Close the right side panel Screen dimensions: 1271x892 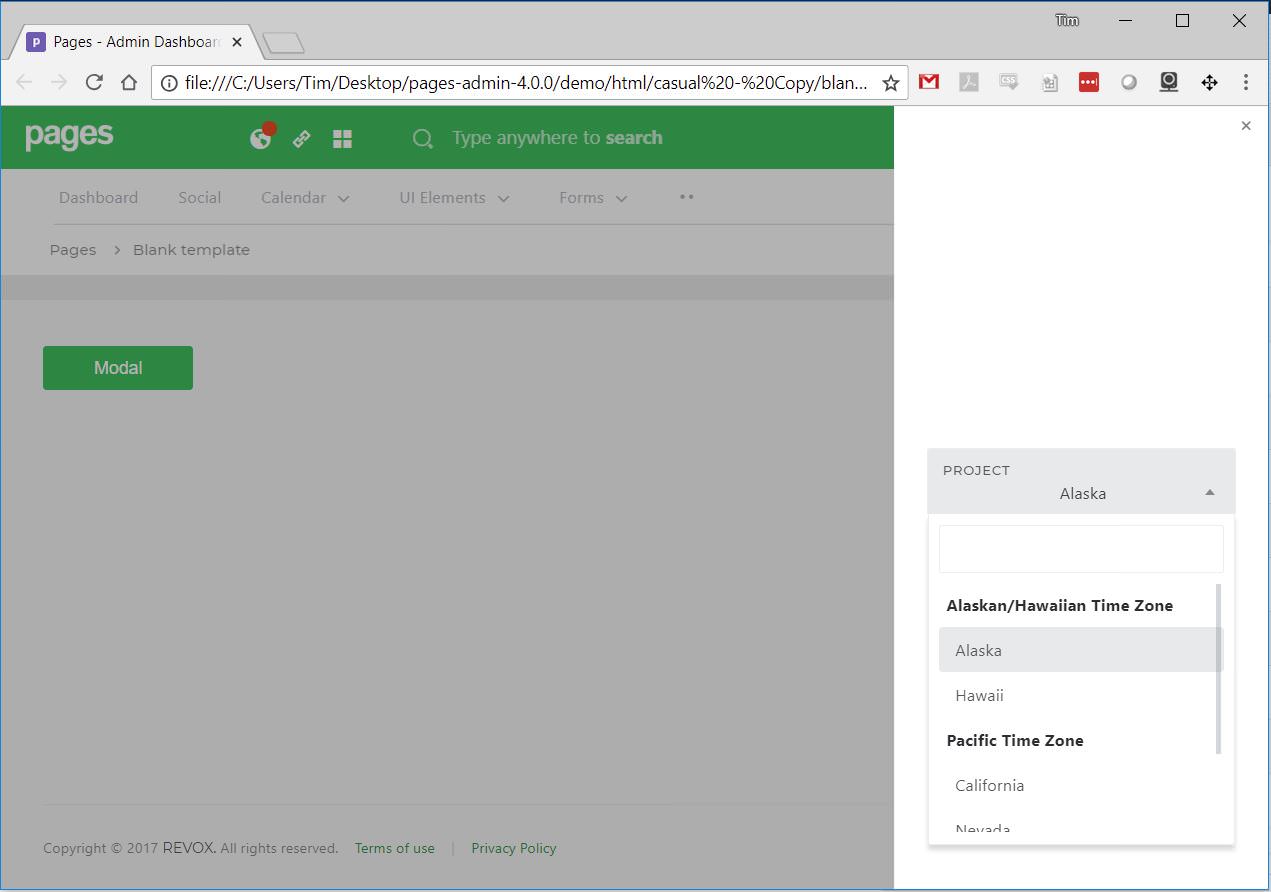pyautogui.click(x=1246, y=126)
